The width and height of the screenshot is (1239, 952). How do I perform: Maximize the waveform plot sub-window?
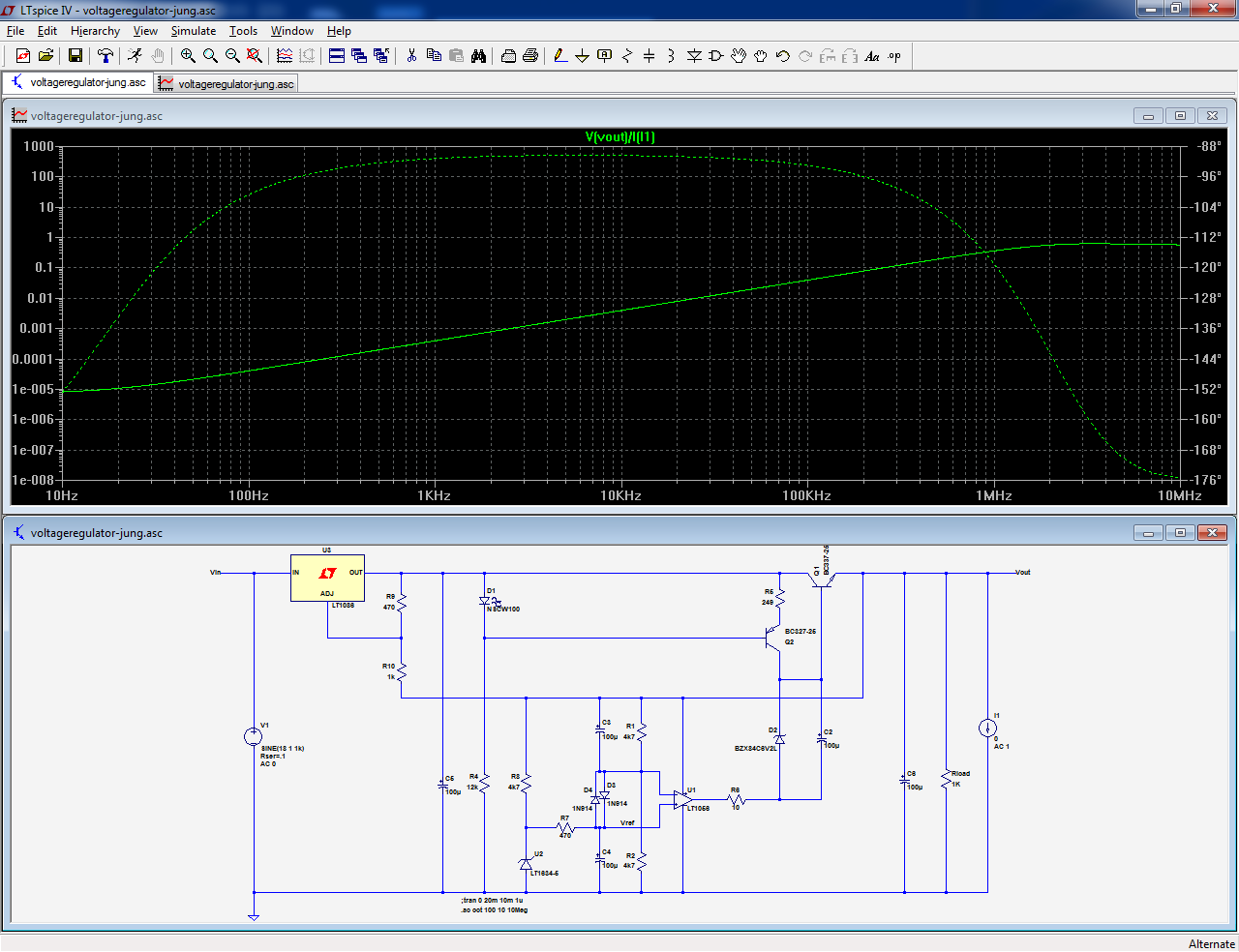click(1180, 115)
